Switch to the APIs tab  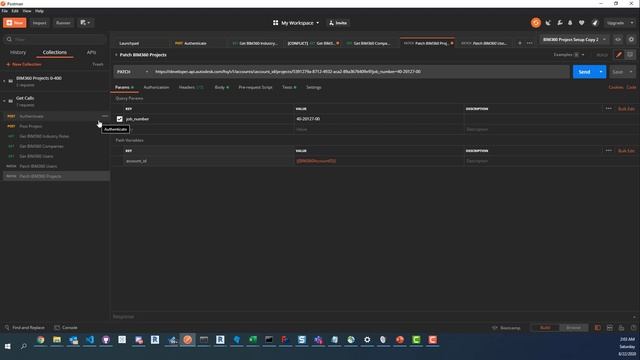click(91, 52)
